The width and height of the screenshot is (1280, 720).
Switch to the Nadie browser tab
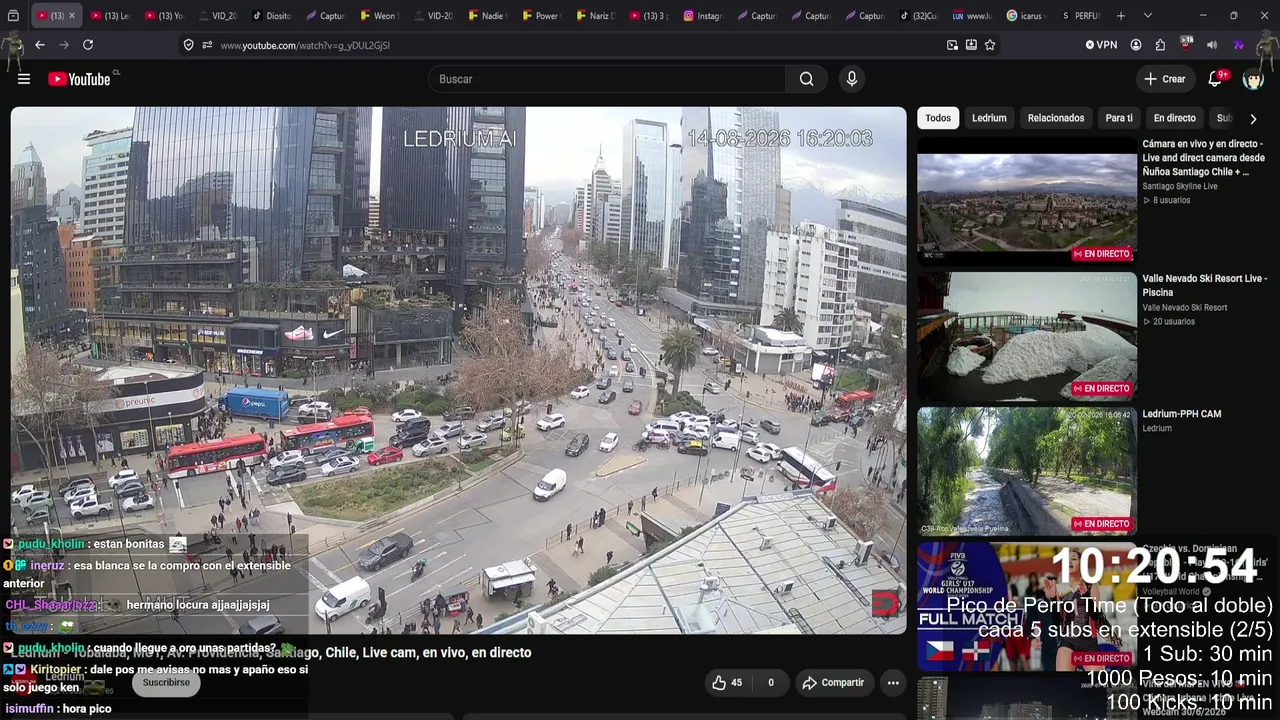pos(487,16)
